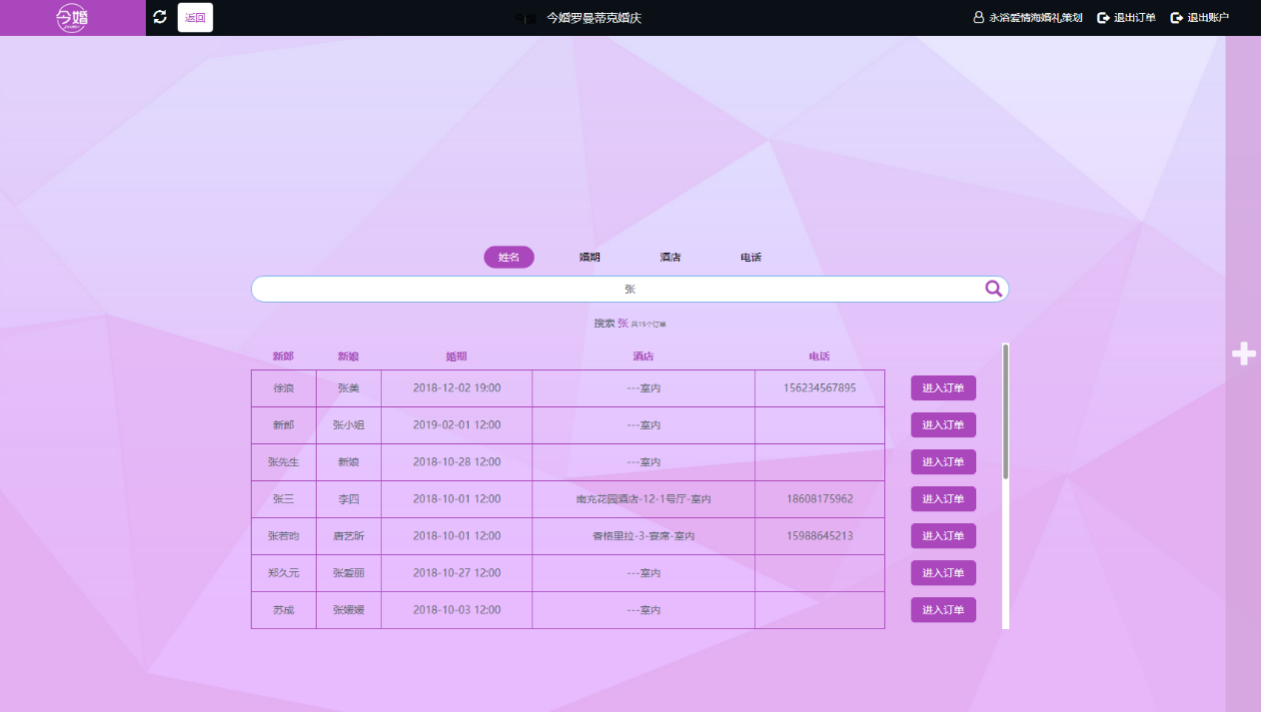Click the groom name cell 徐浪
1261x712 pixels.
[x=284, y=388]
